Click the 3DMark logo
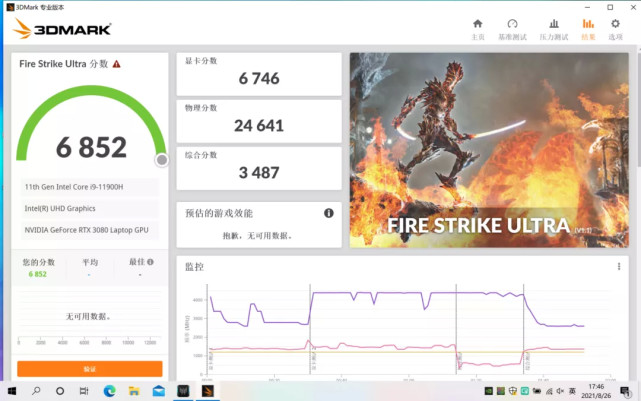 [62, 29]
